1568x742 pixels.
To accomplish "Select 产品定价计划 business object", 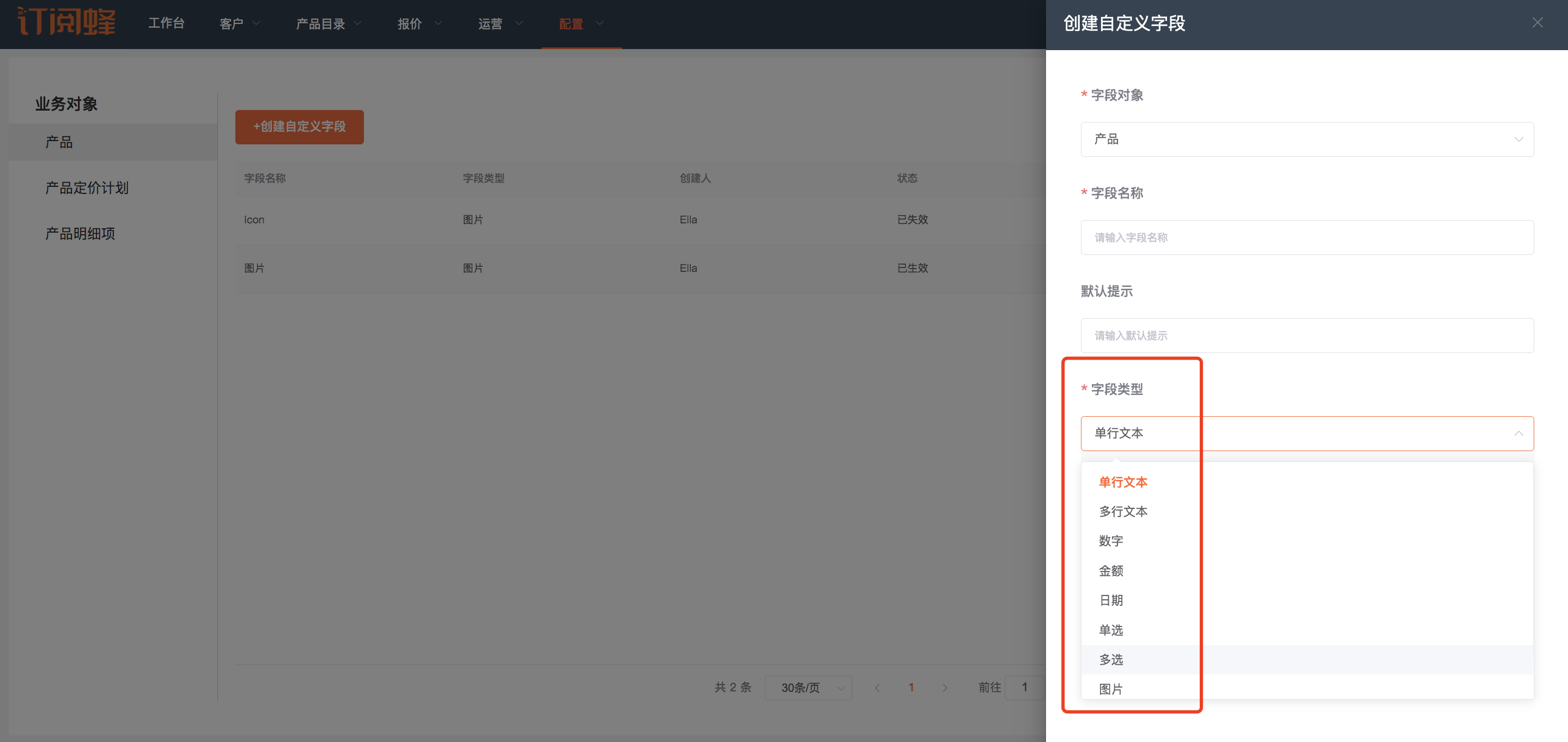I will [87, 188].
